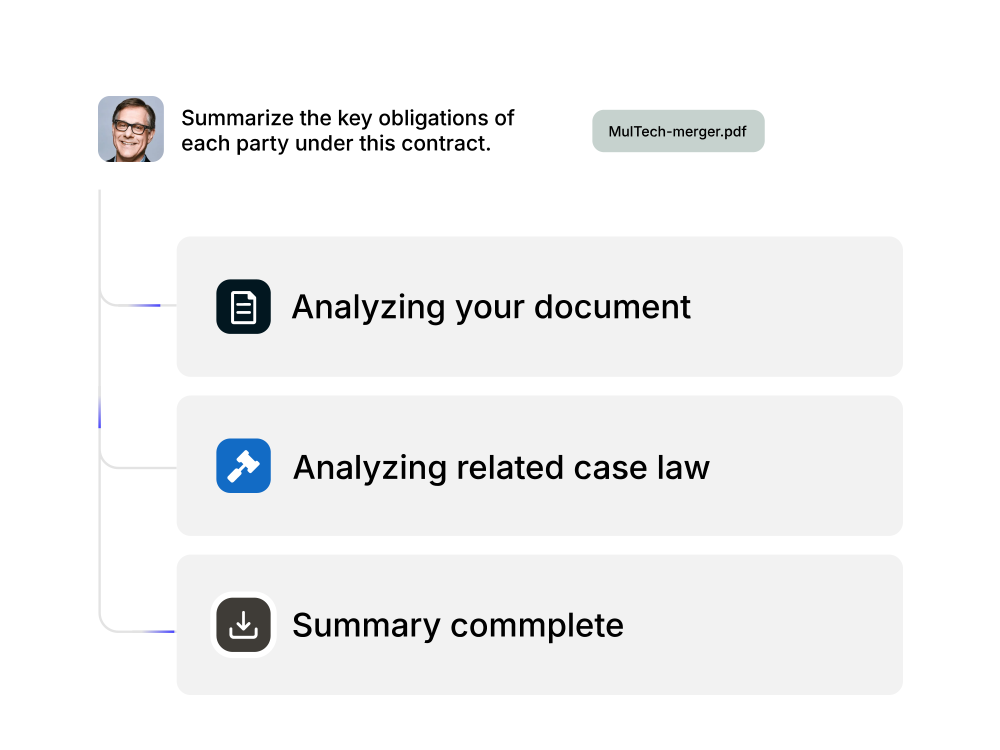1000x750 pixels.
Task: Click the empty right side of the document analysis card
Action: (797, 307)
